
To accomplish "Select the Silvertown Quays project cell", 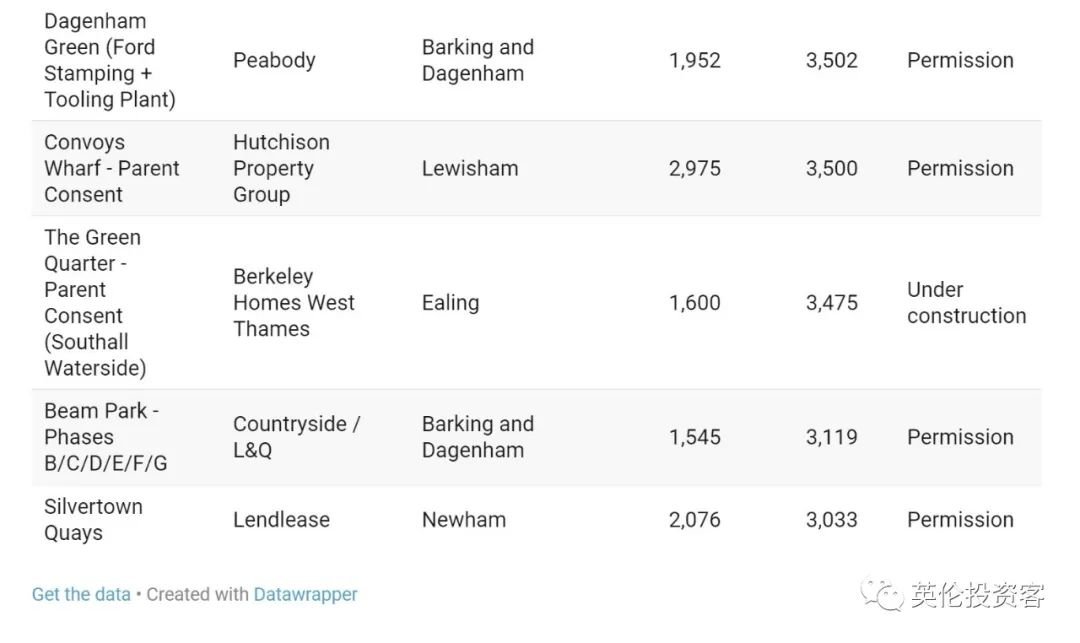I will coord(93,519).
